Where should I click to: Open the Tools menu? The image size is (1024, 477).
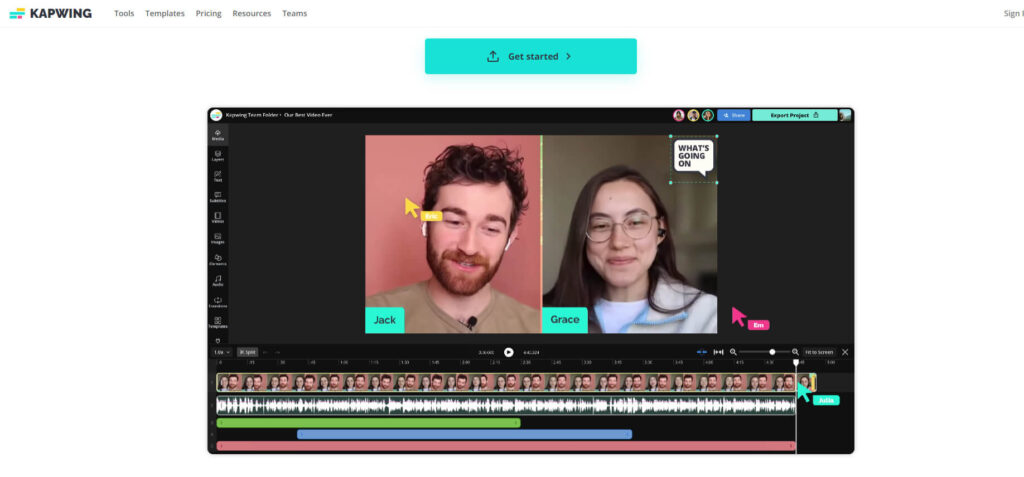[x=124, y=13]
